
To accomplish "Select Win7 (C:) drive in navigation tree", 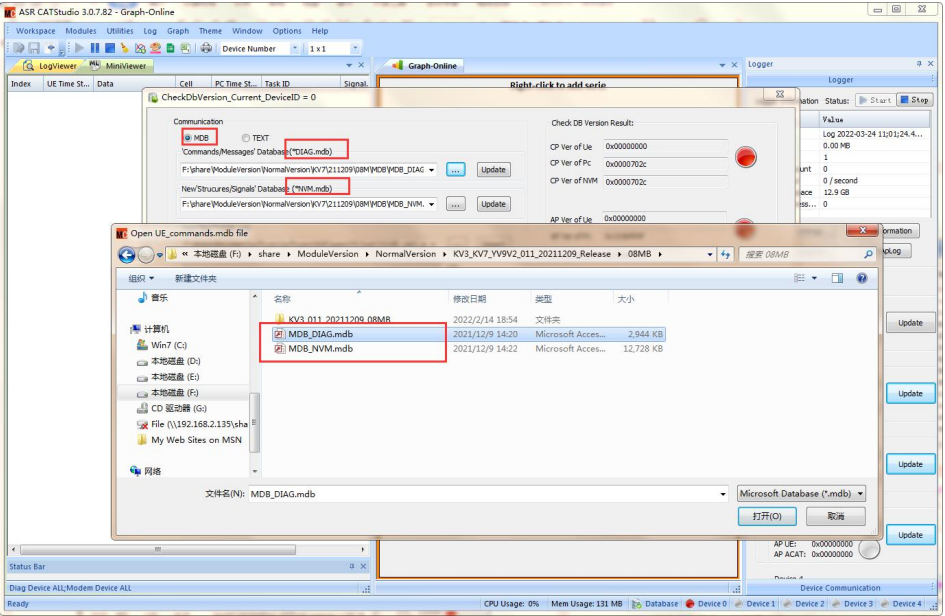I will pos(168,345).
